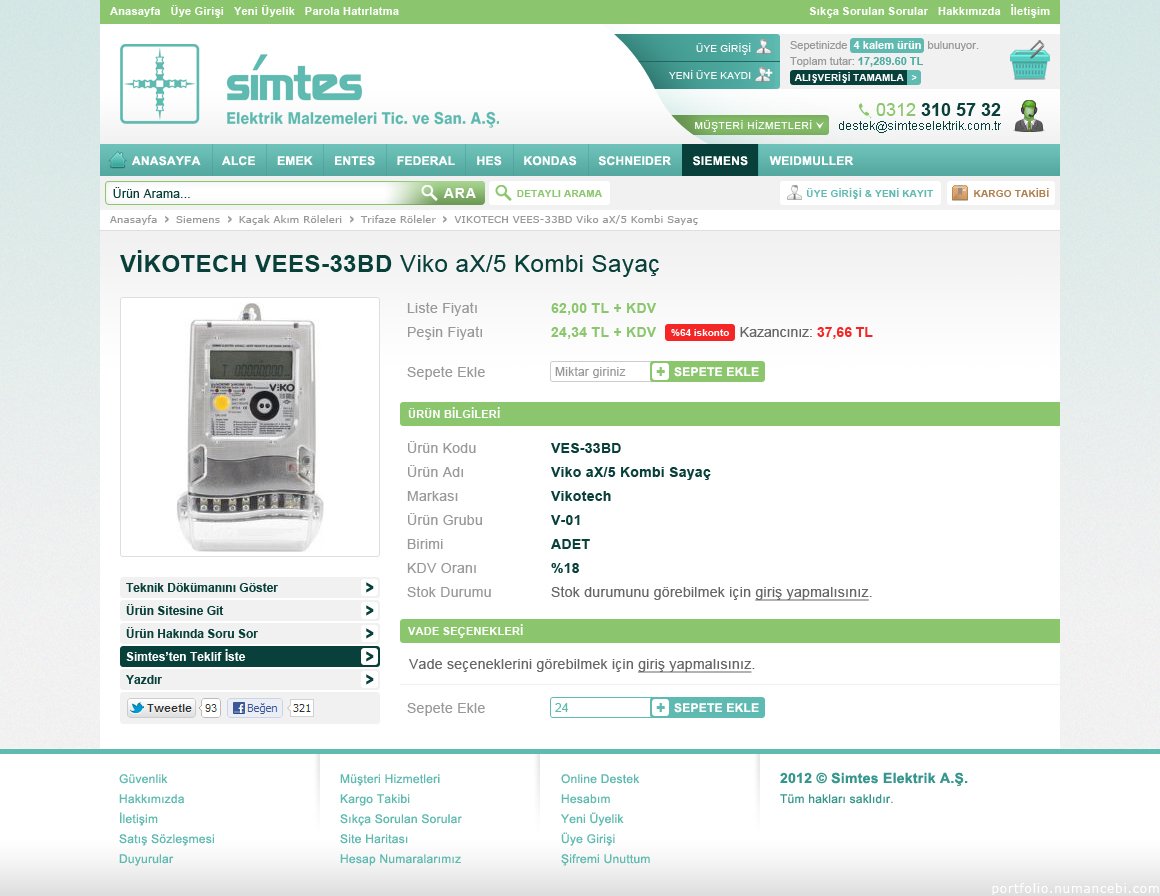Screen dimensions: 1160x896
Task: Open the SCHNEIDER brand tab
Action: tap(634, 161)
